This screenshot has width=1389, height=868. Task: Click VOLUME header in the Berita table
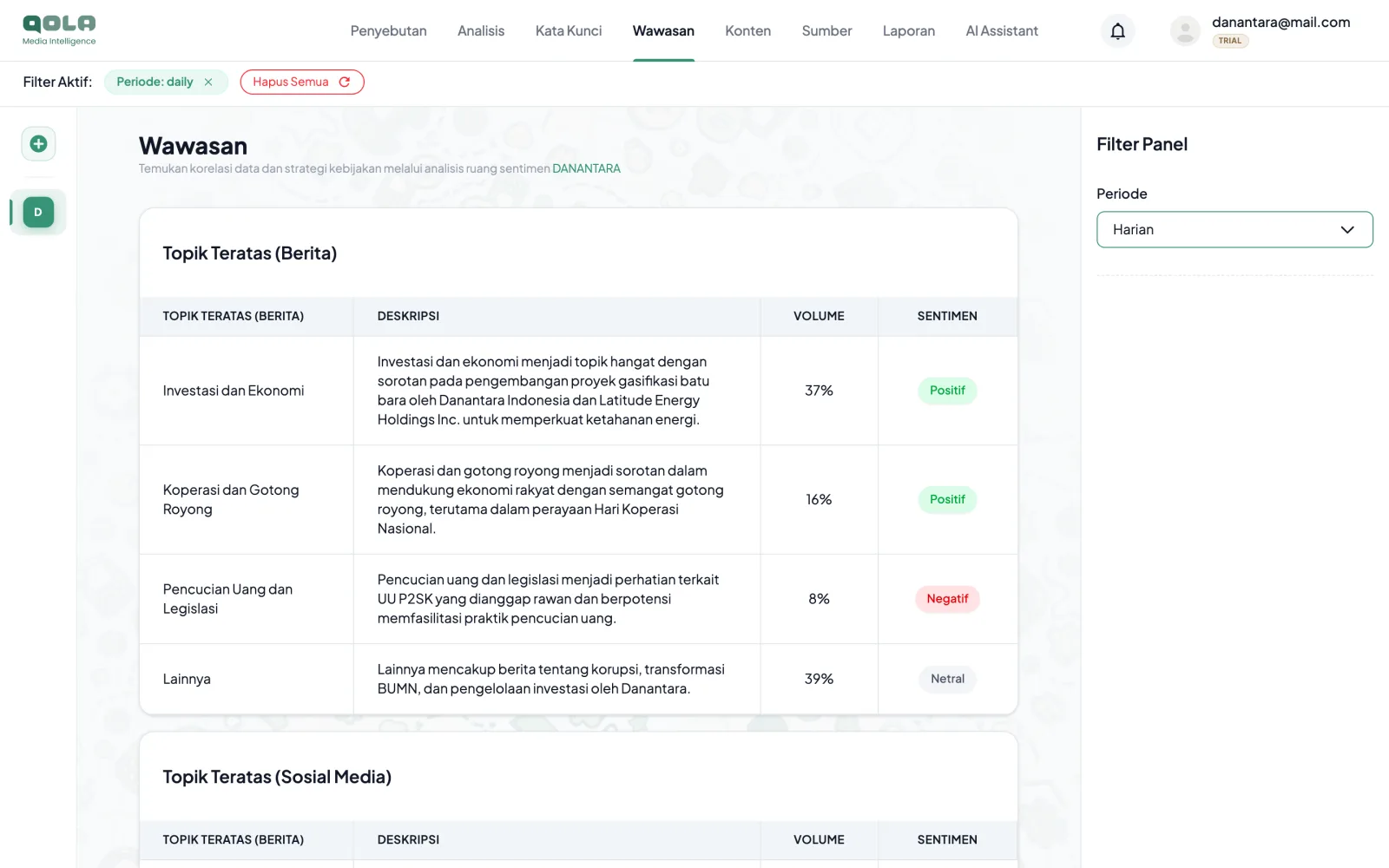point(819,316)
